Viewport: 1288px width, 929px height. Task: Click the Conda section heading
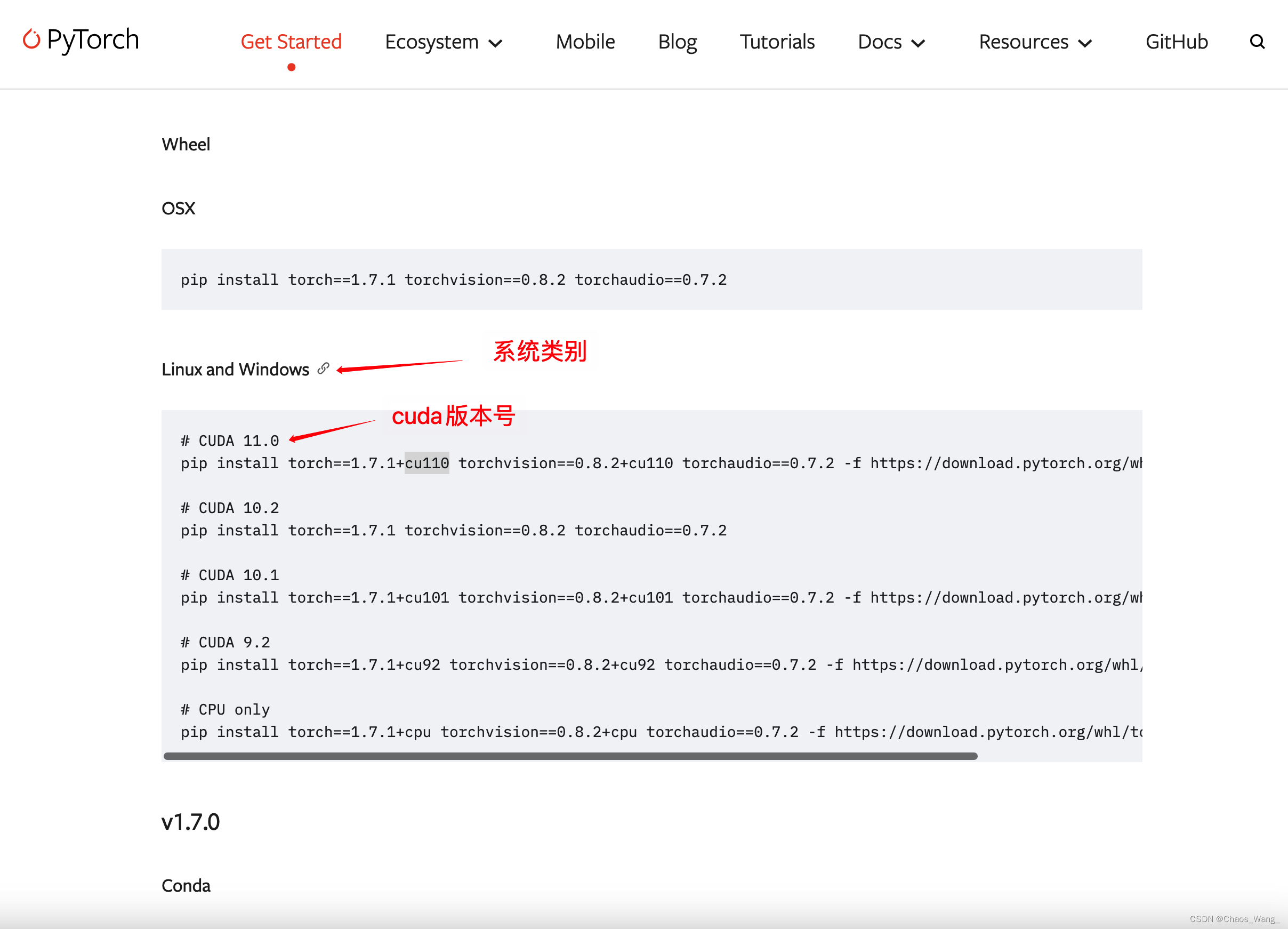point(185,885)
